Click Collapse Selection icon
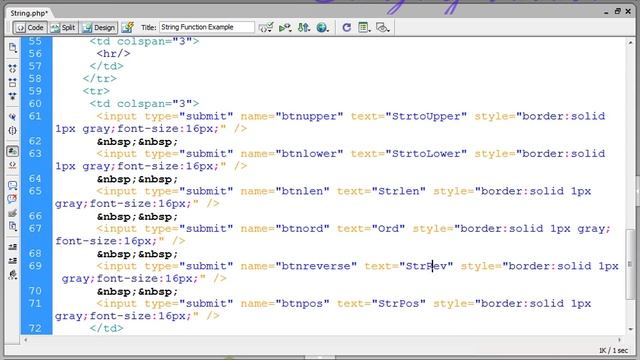Viewport: 640px width, 360px height. (13, 82)
